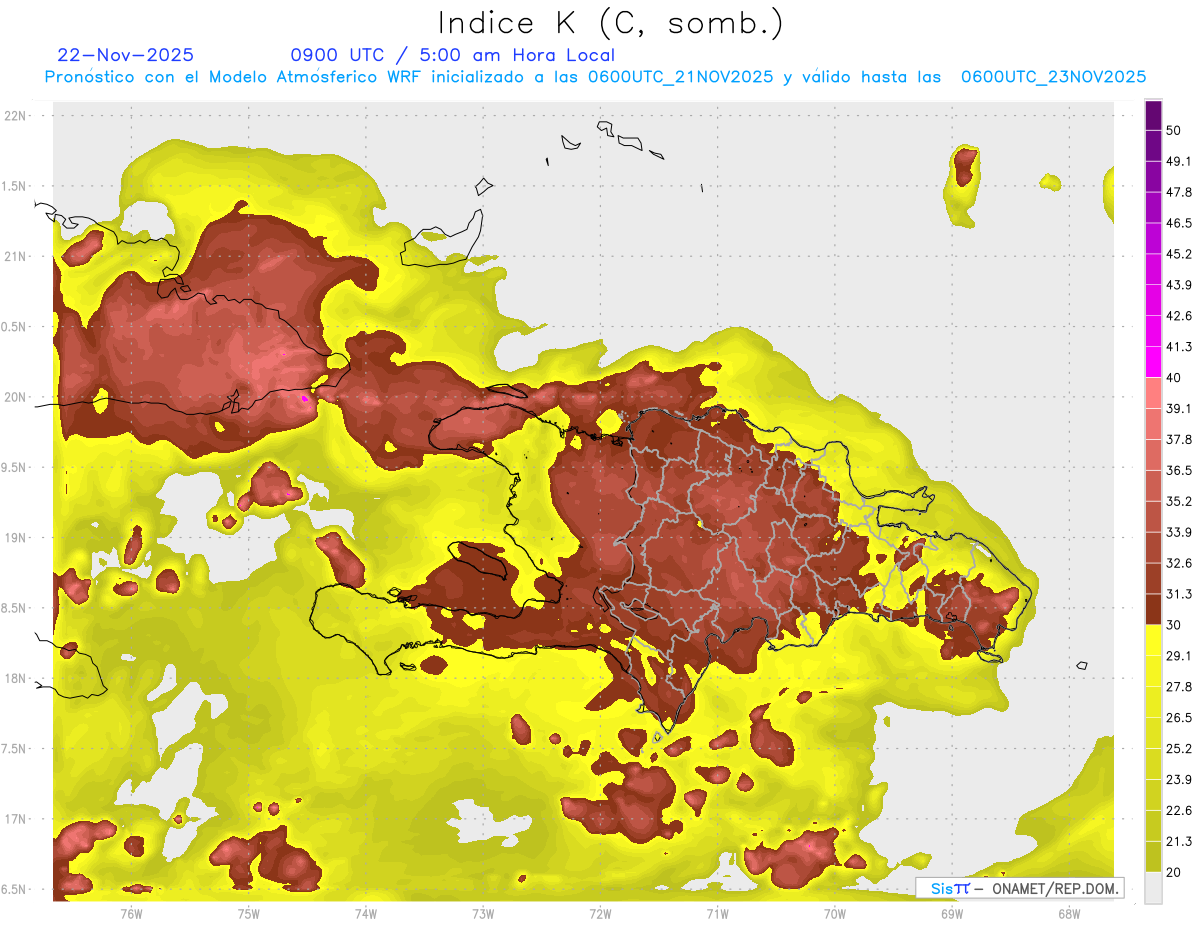Click the colorbar label "42.6"
The width and height of the screenshot is (1200, 927).
(1178, 316)
